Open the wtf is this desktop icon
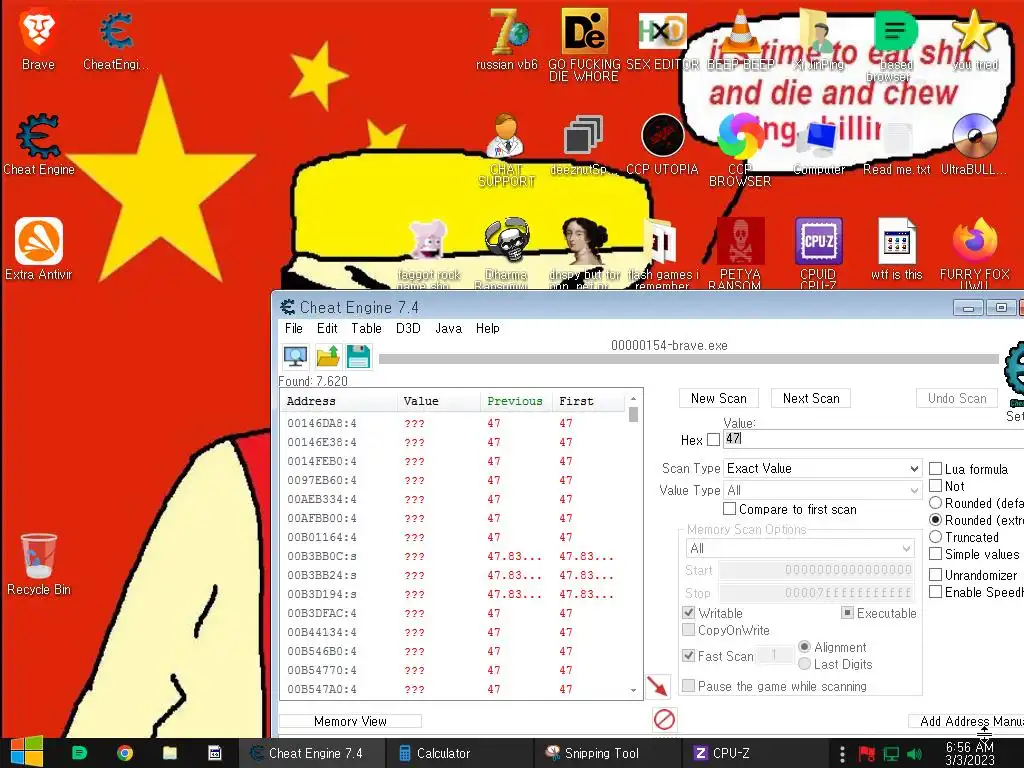Screen dimensions: 1024x768 point(897,249)
